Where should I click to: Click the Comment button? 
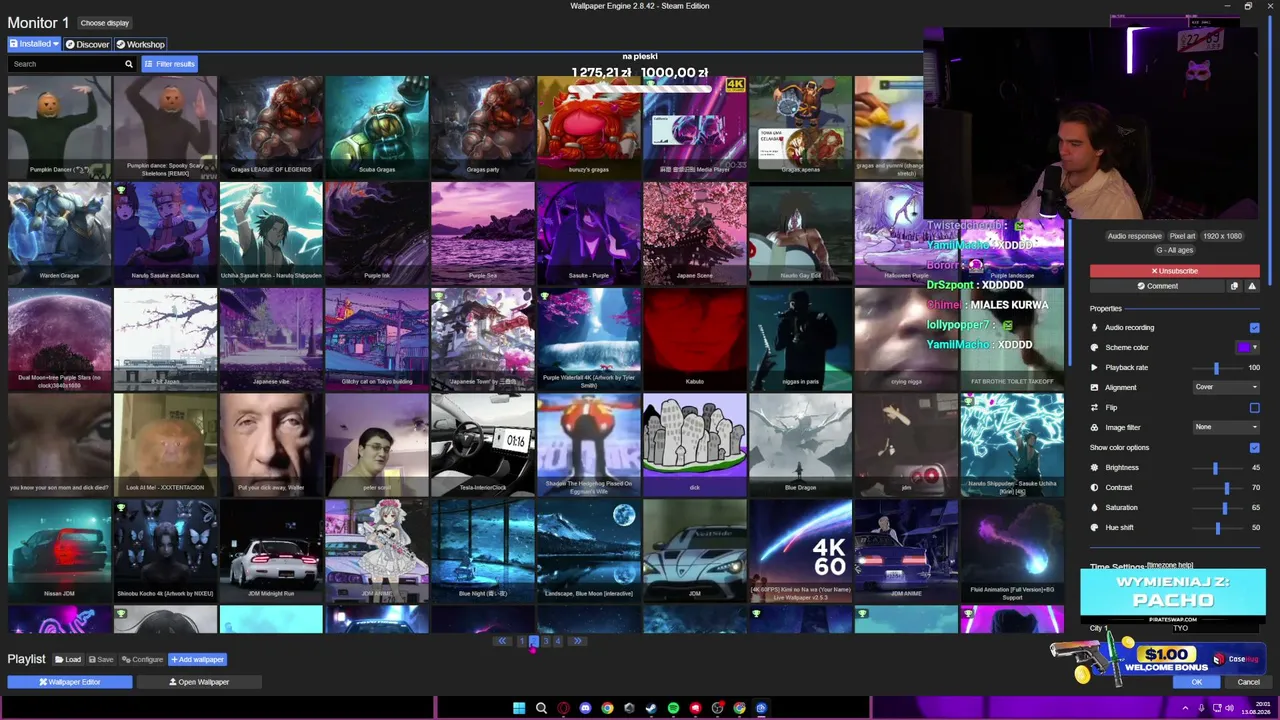point(1157,286)
